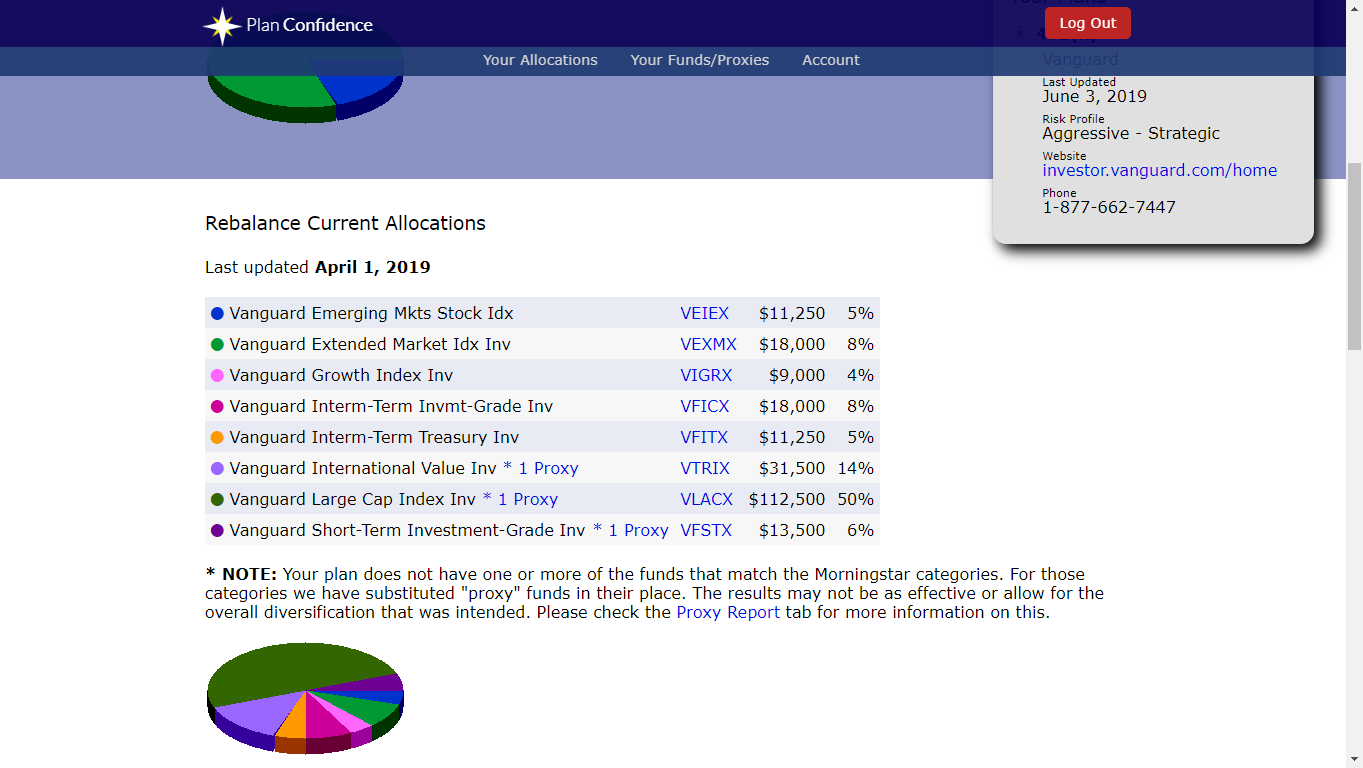Click the page vertical scrollbar thumb
This screenshot has width=1363, height=768.
pyautogui.click(x=1354, y=256)
